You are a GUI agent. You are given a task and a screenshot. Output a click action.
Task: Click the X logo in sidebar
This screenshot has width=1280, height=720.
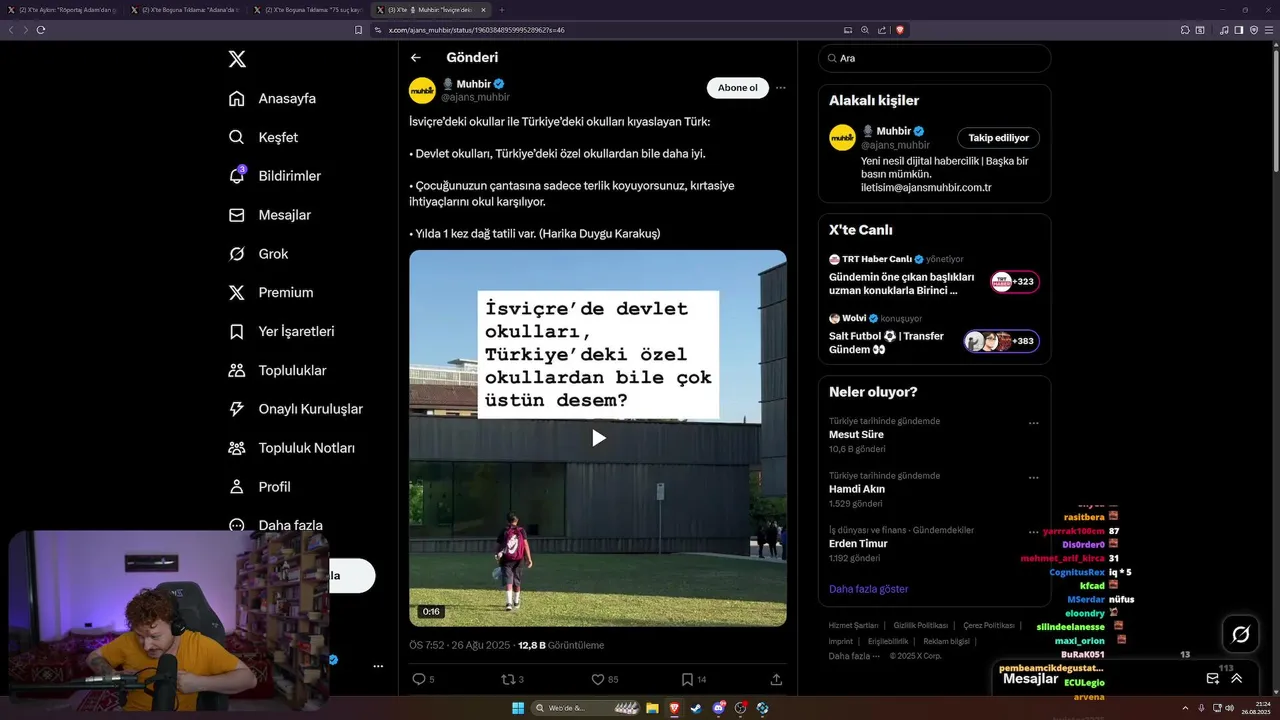(x=237, y=59)
